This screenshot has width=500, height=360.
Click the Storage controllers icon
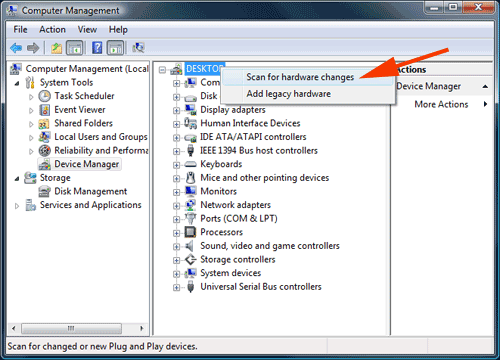point(191,259)
